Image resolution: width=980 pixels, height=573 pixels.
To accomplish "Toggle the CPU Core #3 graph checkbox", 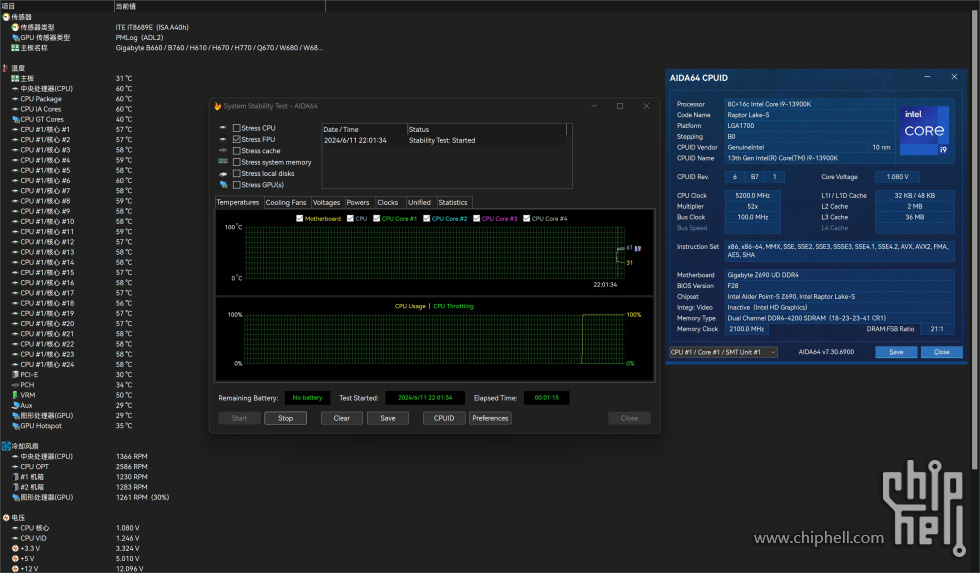I will [x=476, y=219].
